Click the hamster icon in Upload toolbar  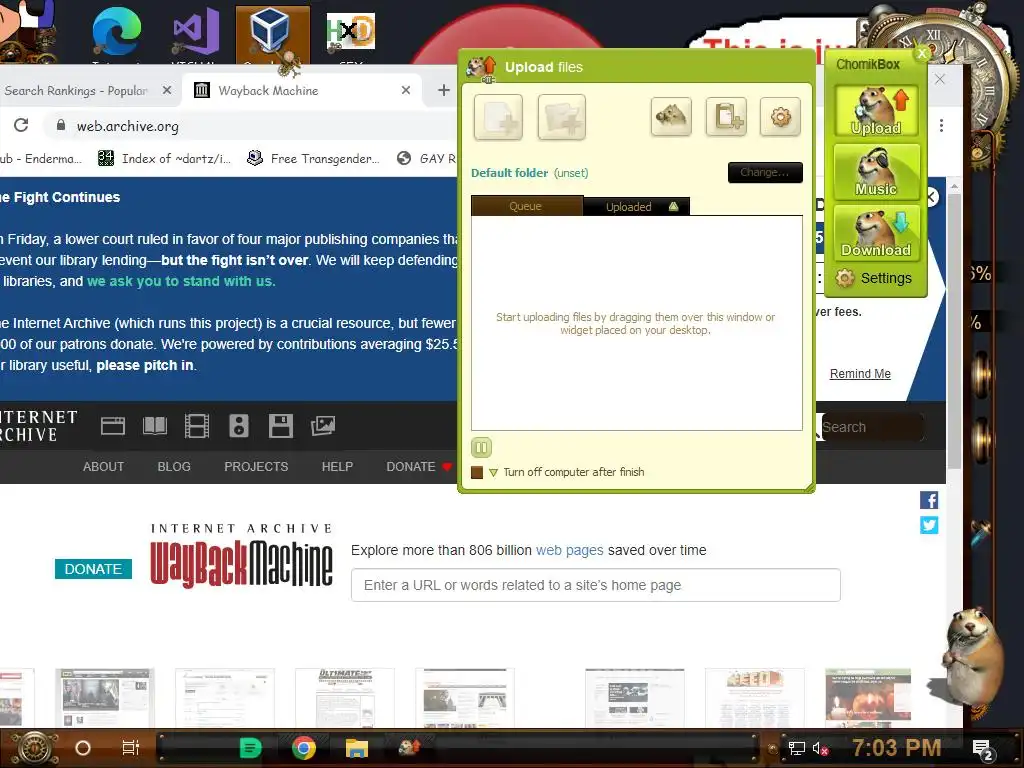coord(671,117)
